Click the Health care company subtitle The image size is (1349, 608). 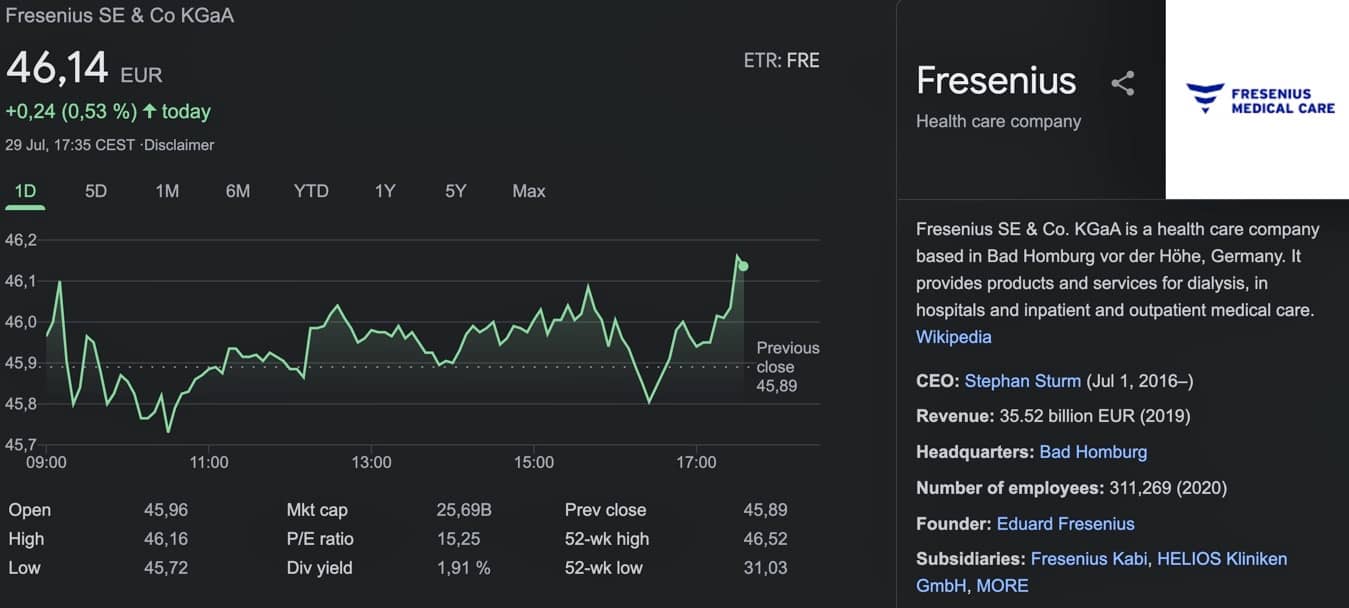999,121
